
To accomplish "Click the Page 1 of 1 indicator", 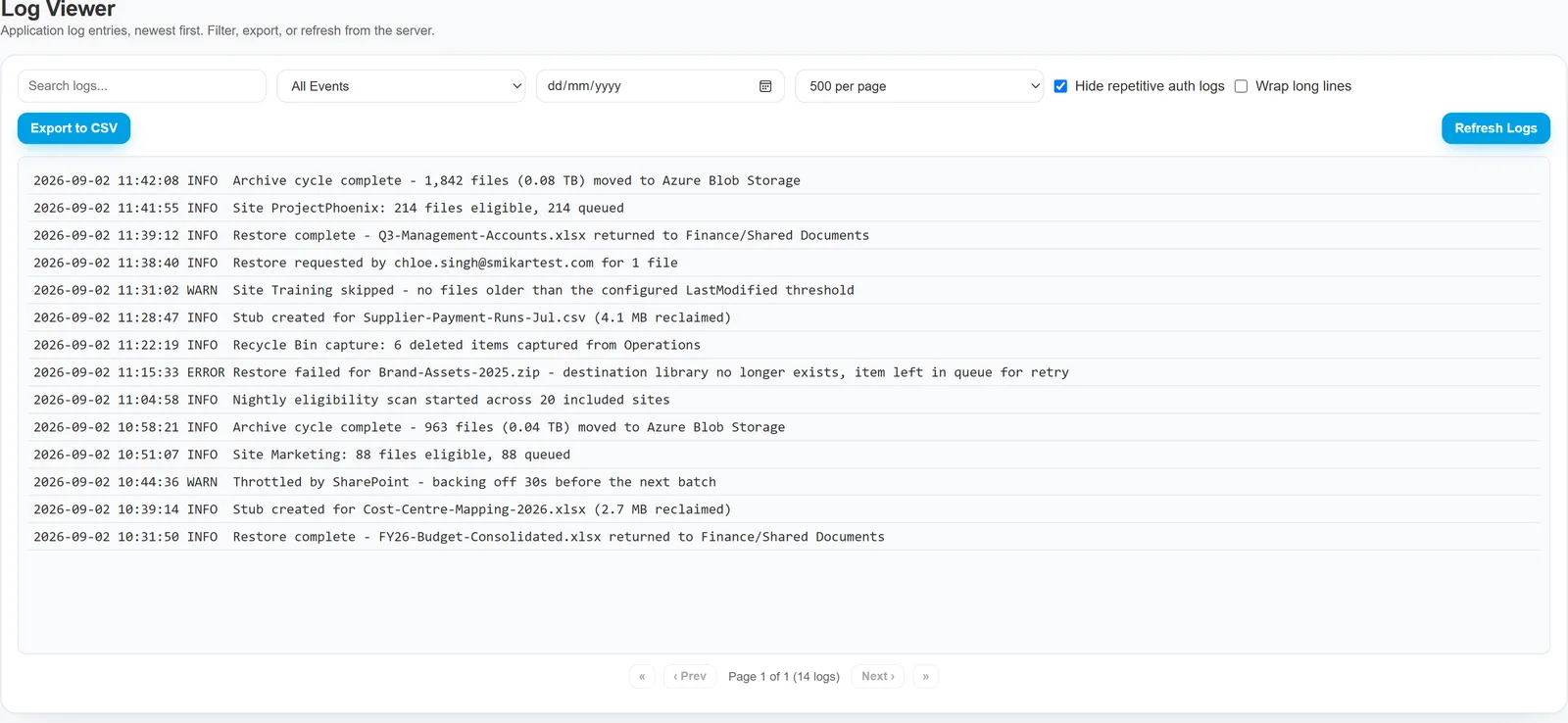I will point(784,676).
